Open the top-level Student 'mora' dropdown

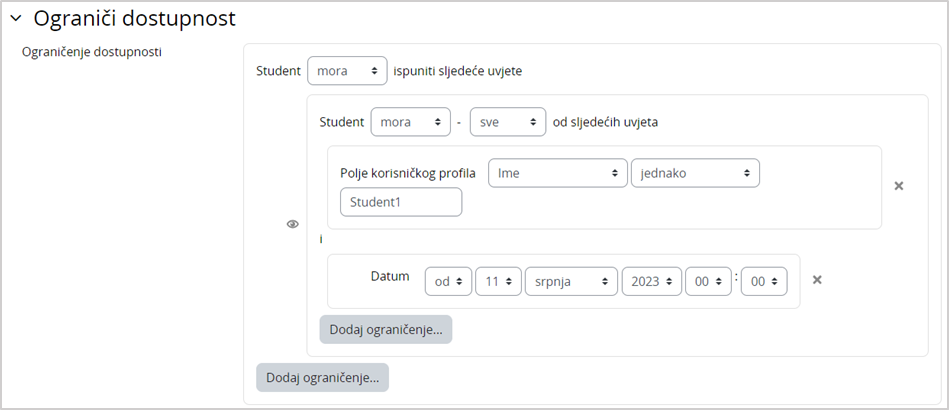tap(347, 71)
